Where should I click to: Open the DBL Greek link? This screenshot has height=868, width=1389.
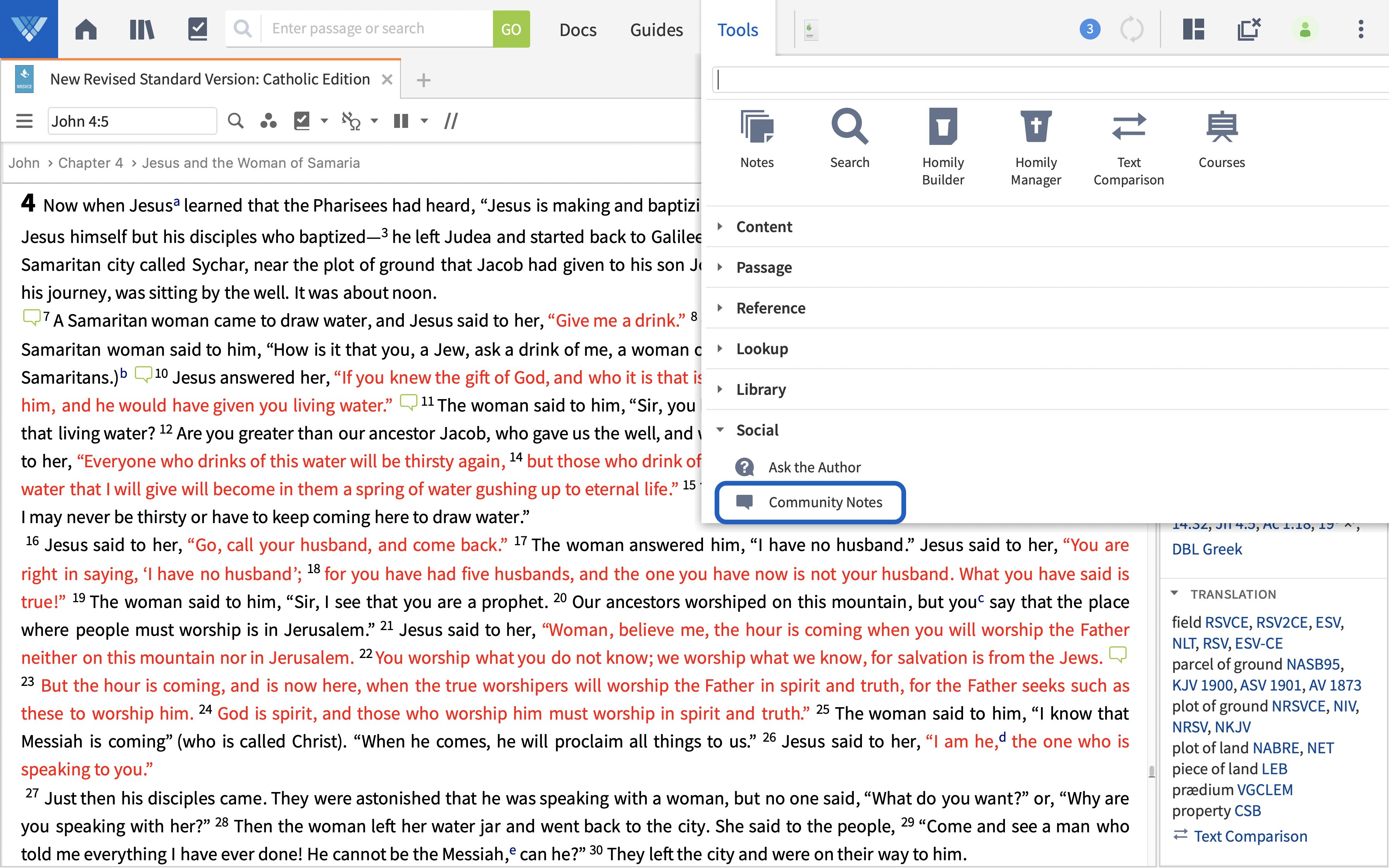click(x=1206, y=549)
